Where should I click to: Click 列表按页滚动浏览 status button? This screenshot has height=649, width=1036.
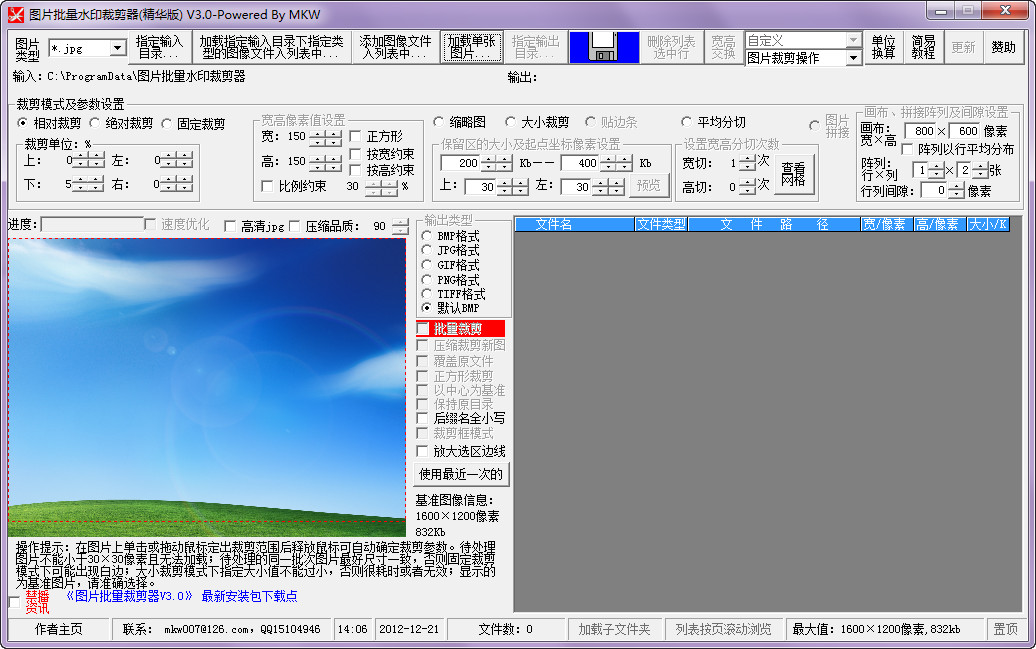pyautogui.click(x=723, y=629)
